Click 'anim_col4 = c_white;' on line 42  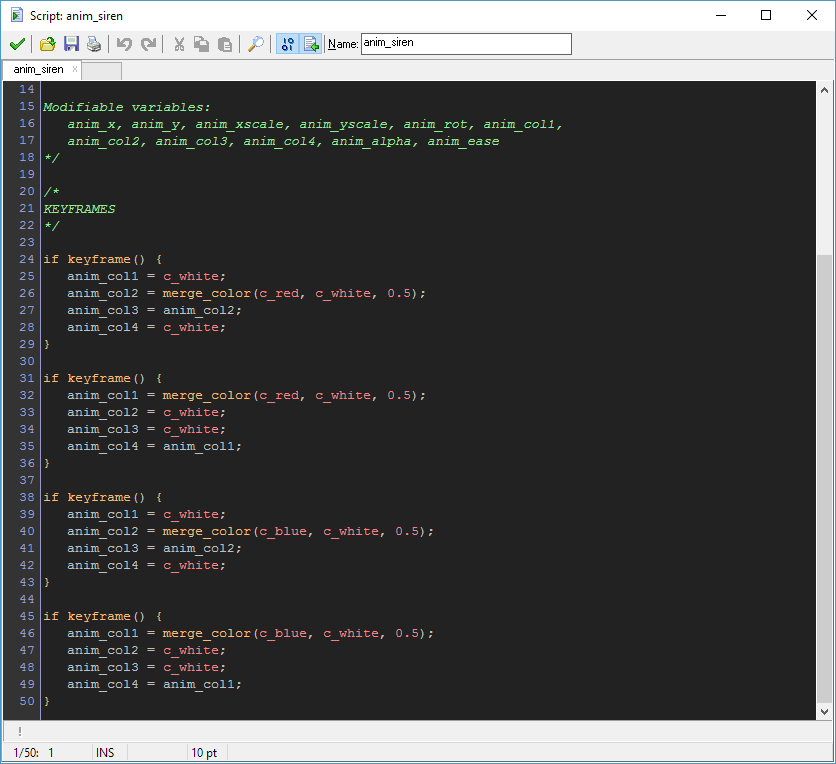point(146,566)
